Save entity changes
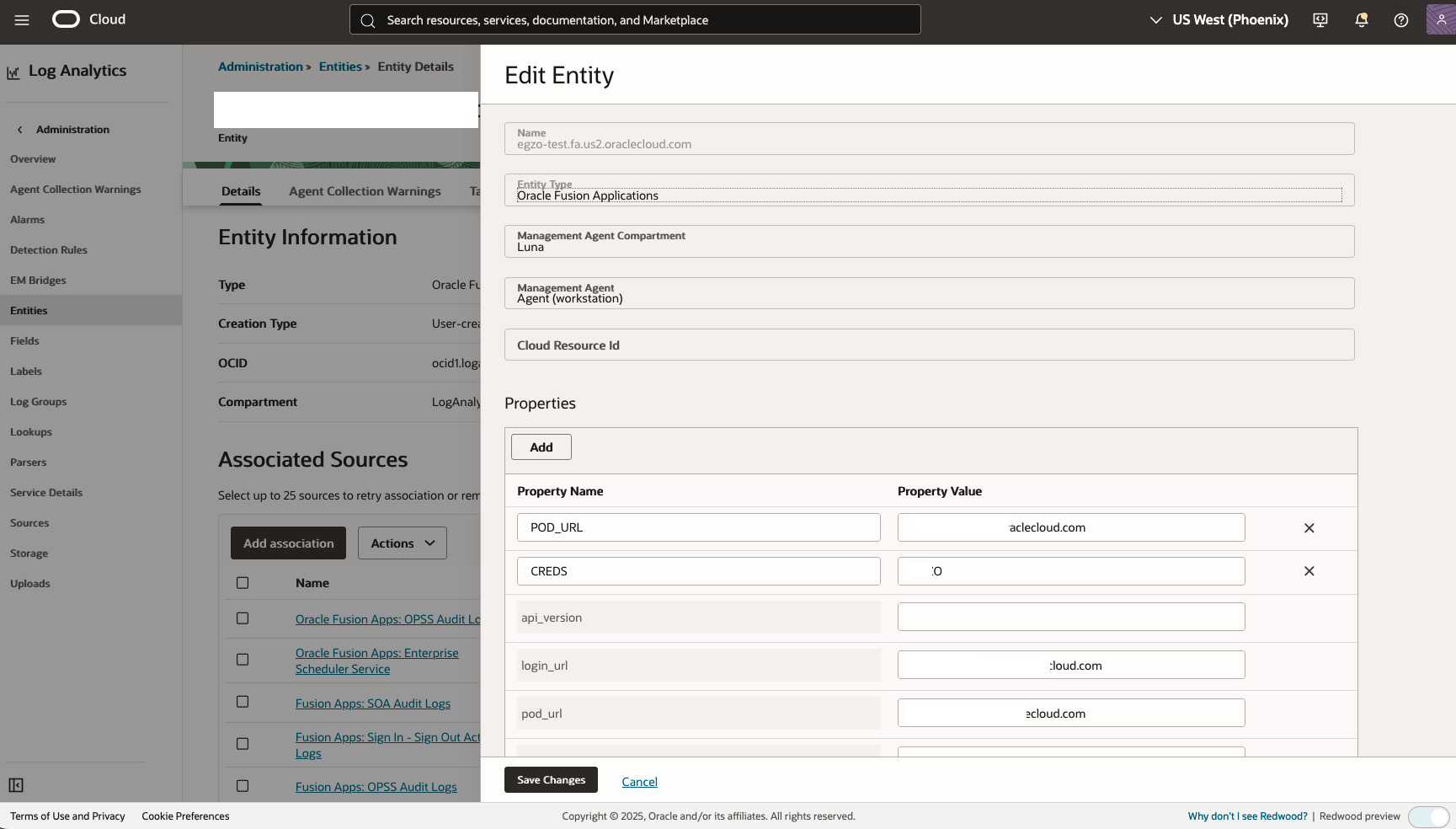This screenshot has width=1456, height=829. [x=550, y=779]
